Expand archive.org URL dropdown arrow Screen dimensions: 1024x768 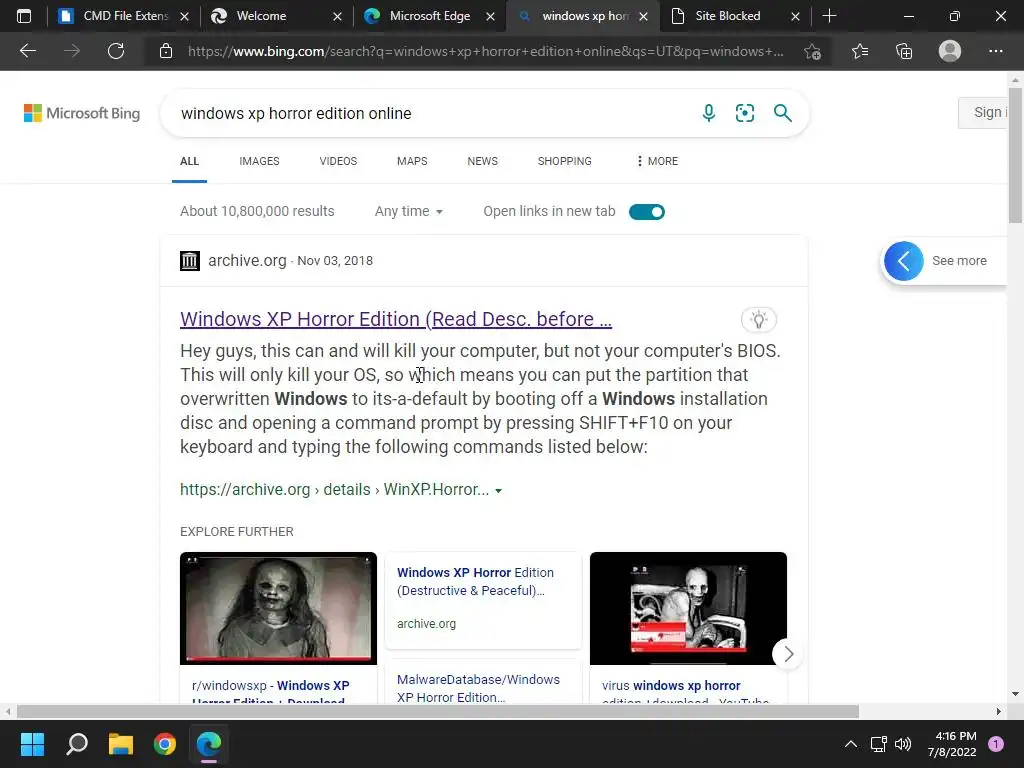pos(498,490)
